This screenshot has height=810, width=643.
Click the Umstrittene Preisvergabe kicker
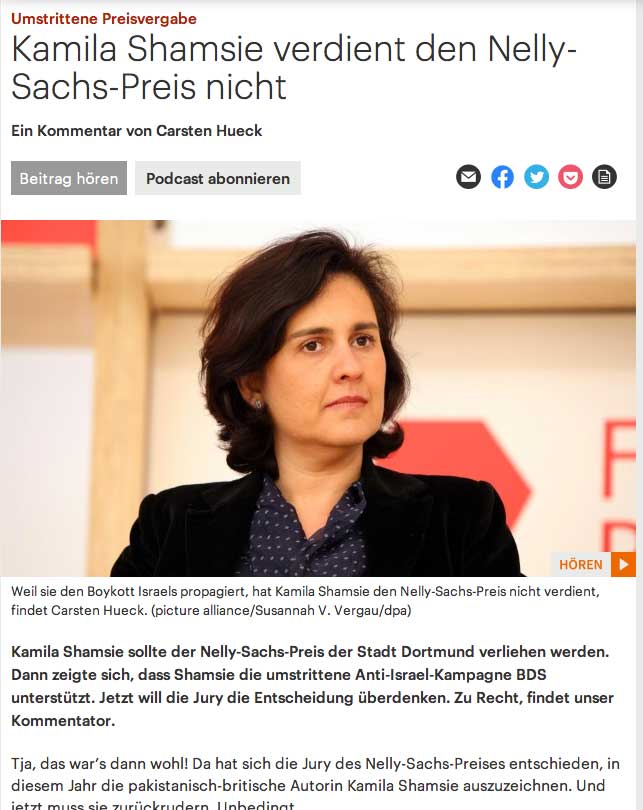click(x=104, y=19)
